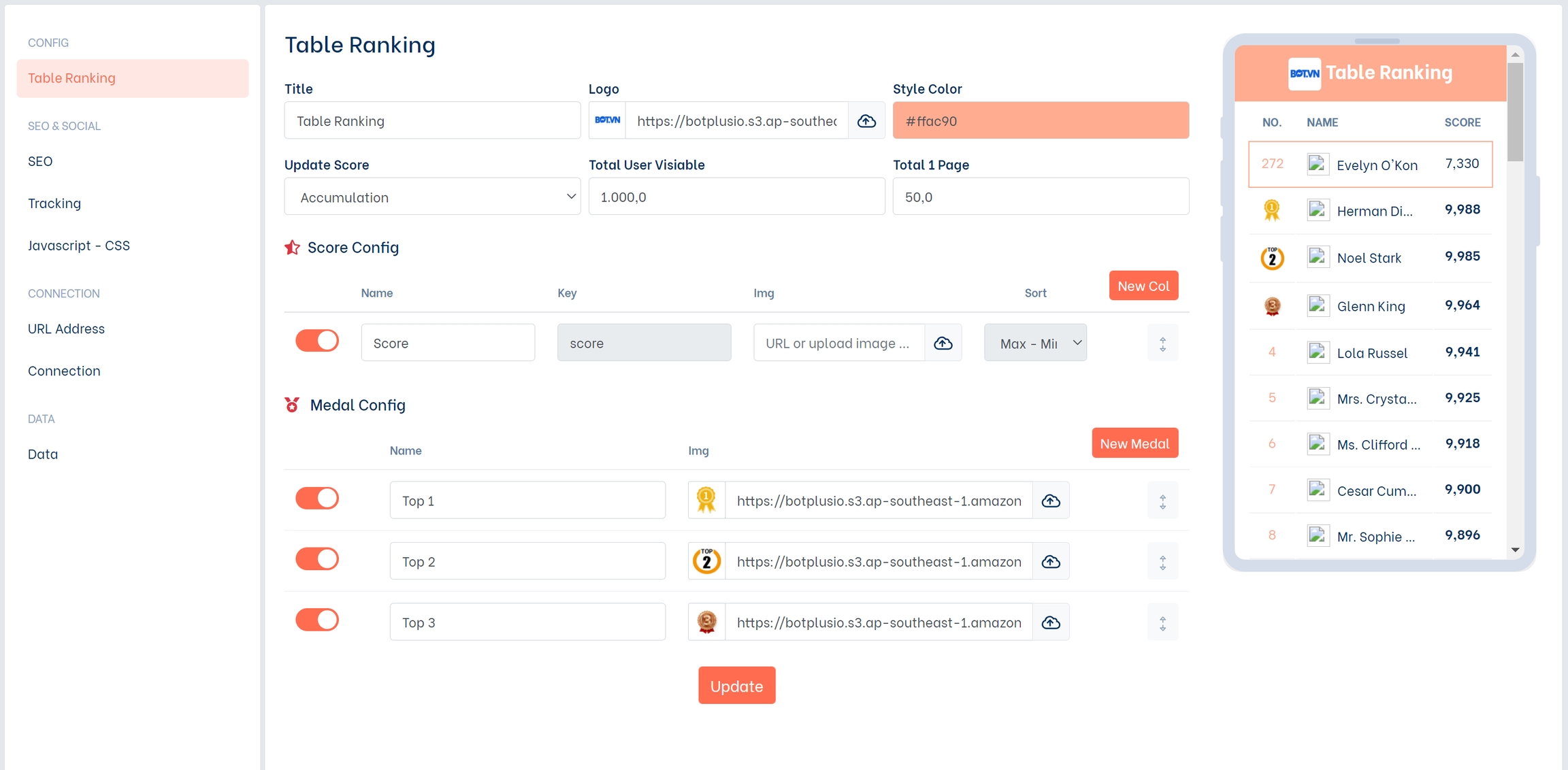Click Top 1 medal upload icon

tap(1051, 501)
